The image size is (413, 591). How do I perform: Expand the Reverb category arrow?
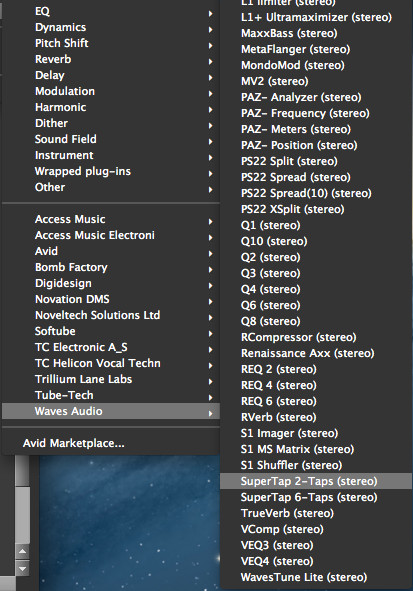click(211, 61)
